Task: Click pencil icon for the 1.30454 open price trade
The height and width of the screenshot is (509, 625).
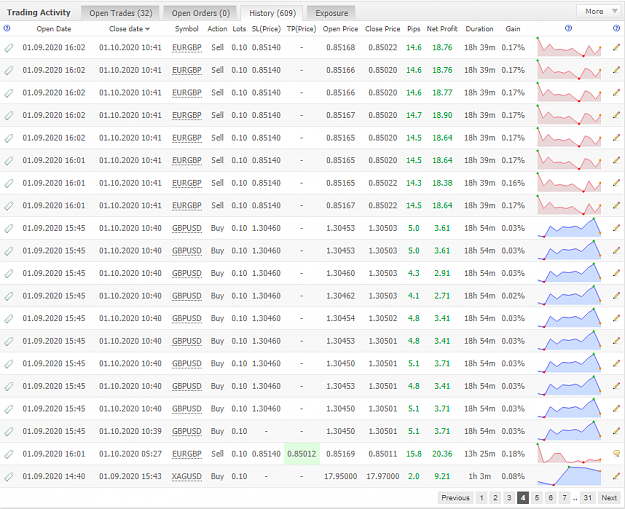Action: pos(616,318)
